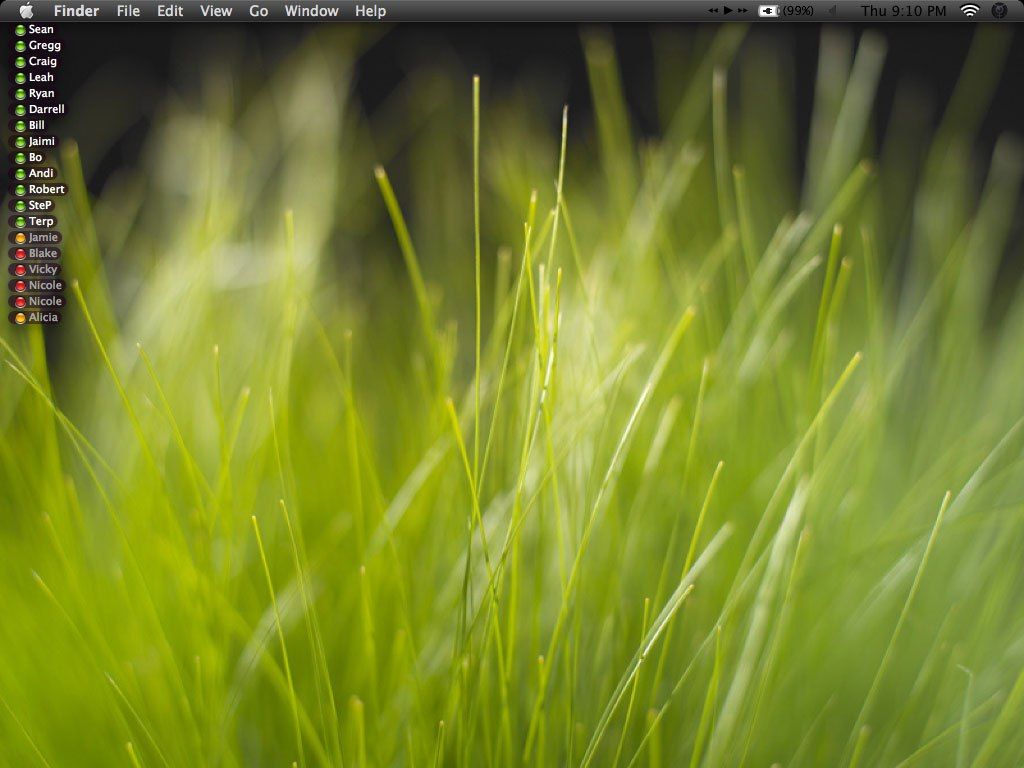Click the Thu 9:10 PM clock
Viewport: 1024px width, 768px height.
903,11
